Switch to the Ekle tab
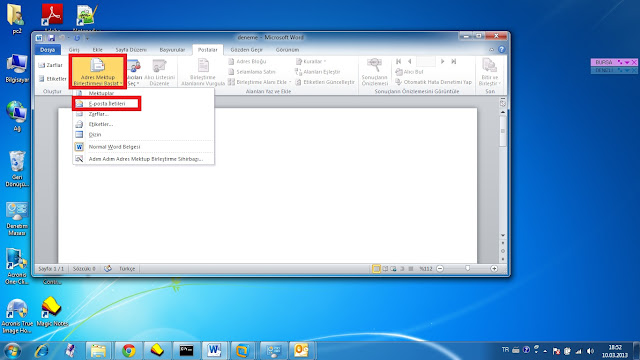The height and width of the screenshot is (360, 640). 97,50
